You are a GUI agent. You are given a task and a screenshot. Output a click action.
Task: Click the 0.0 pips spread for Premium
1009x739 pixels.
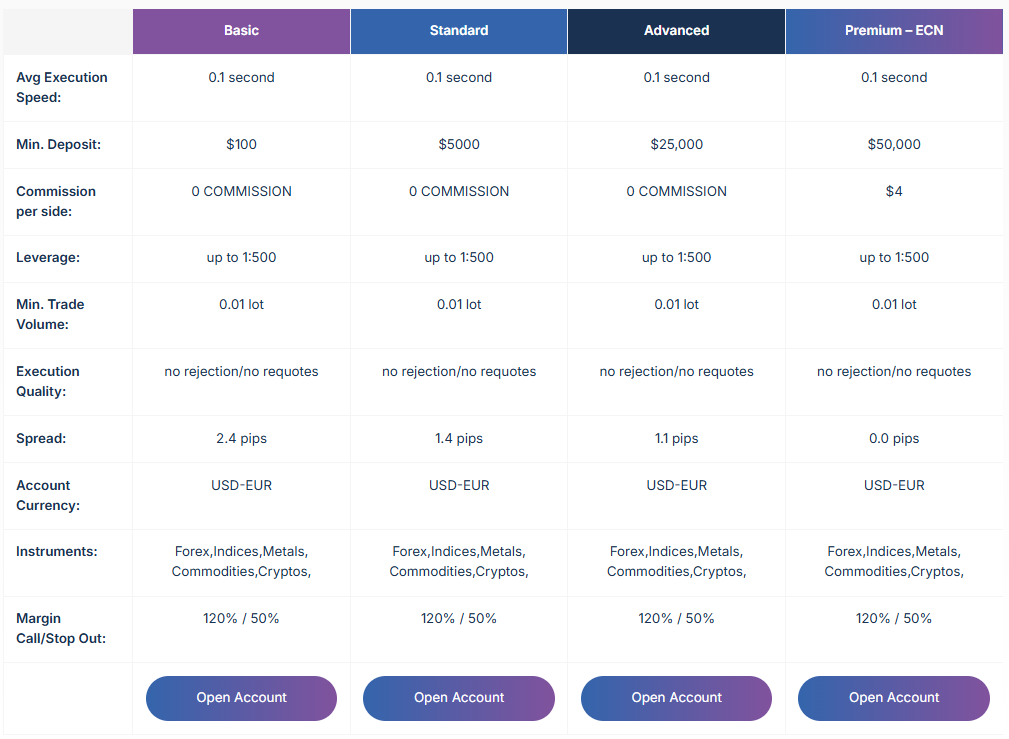coord(893,438)
